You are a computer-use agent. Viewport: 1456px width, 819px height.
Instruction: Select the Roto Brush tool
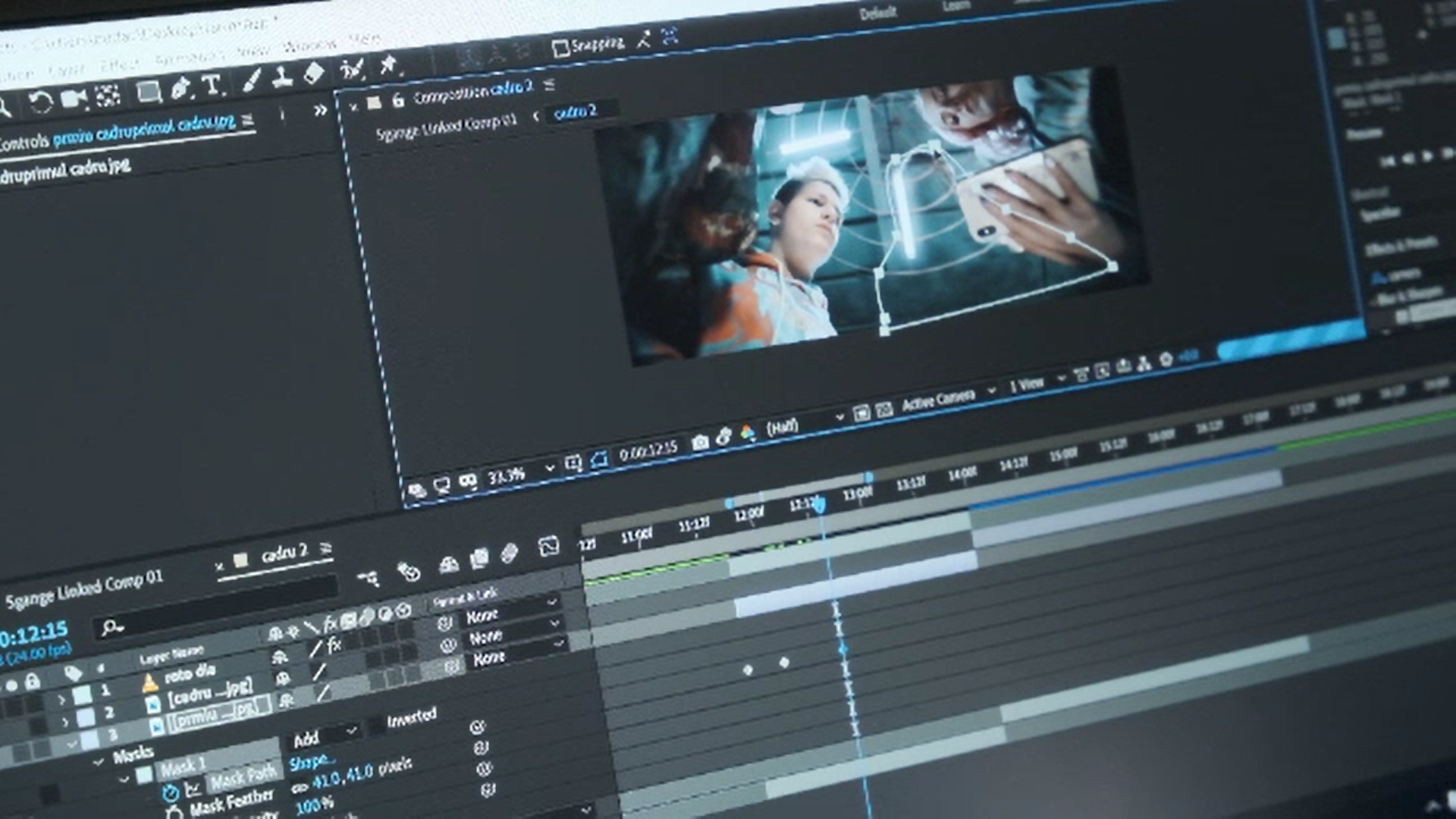pyautogui.click(x=350, y=70)
